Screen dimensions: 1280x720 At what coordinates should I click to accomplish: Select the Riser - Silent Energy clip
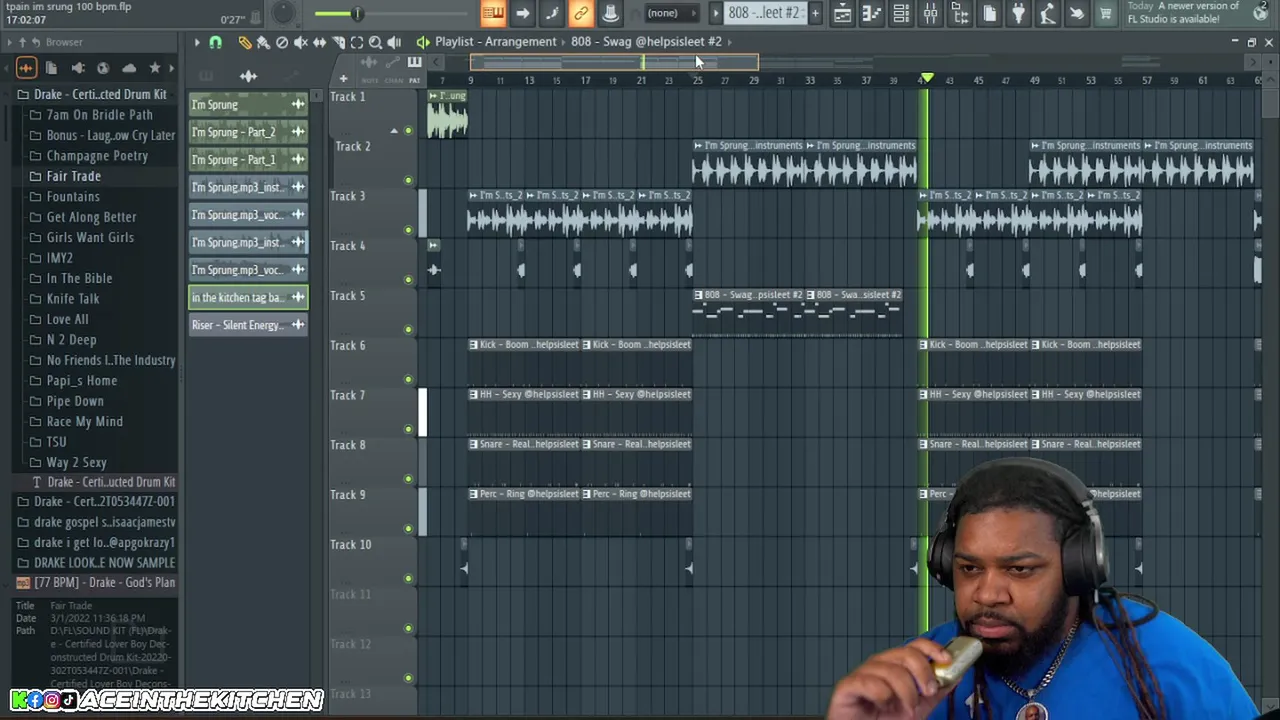248,325
